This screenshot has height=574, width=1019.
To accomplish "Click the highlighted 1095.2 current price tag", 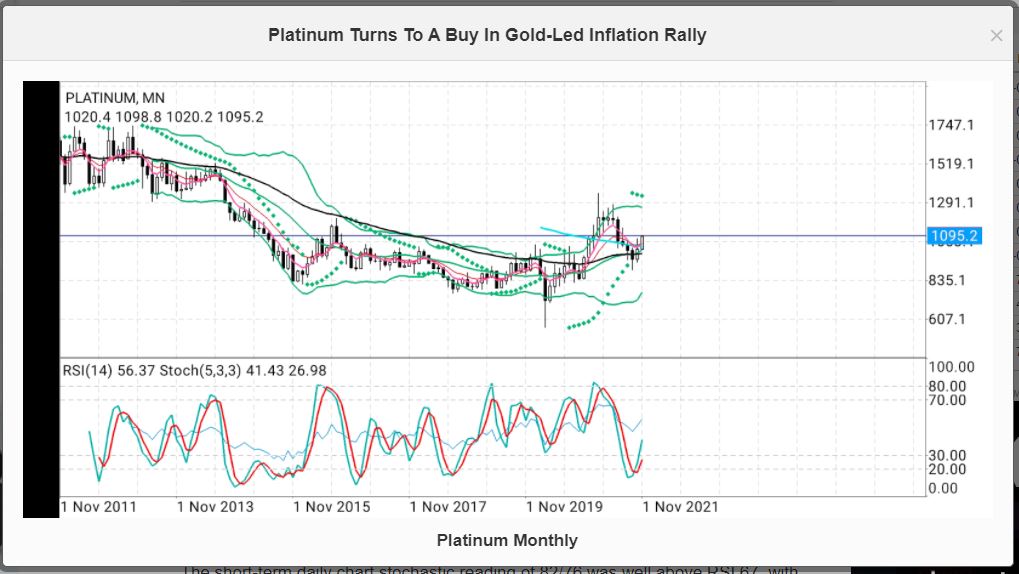I will point(952,237).
